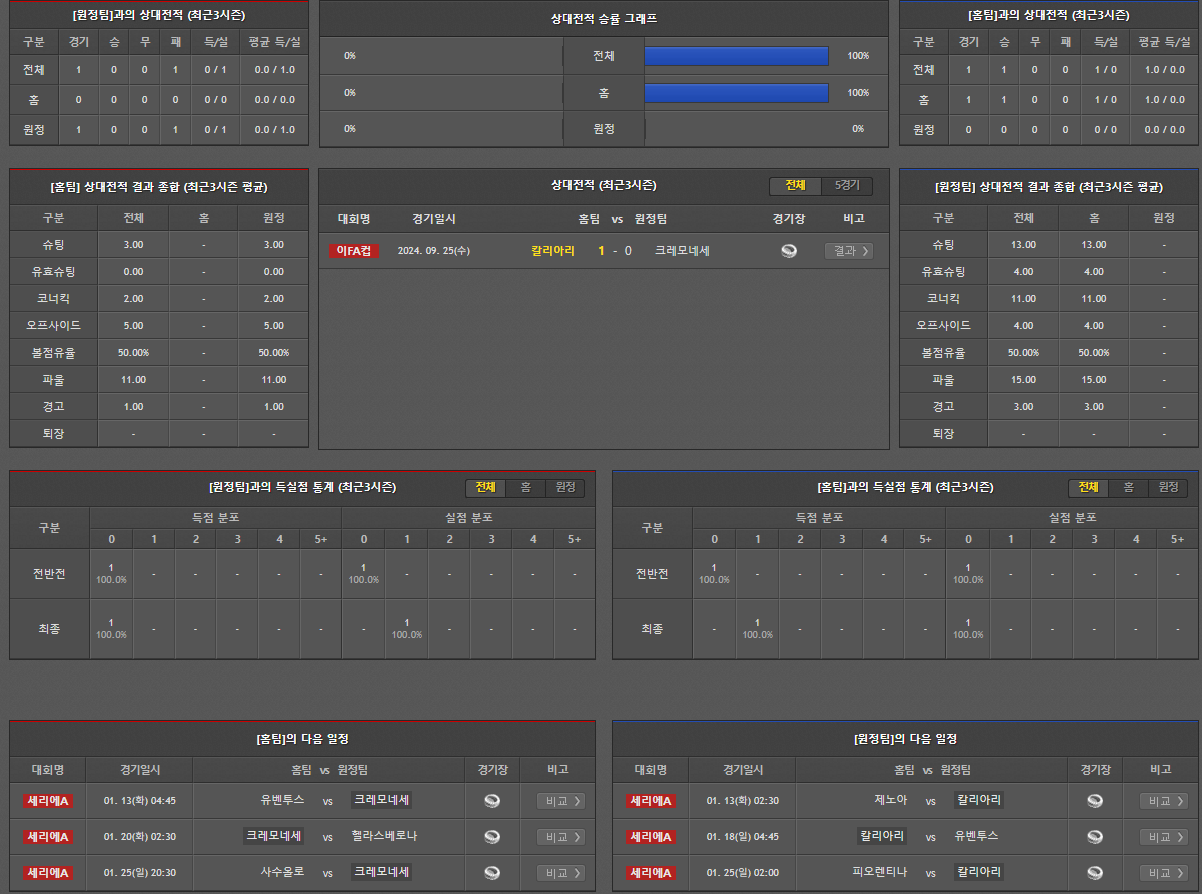The image size is (1202, 894).
Task: Select 원정 tab in [원정팀]과의 득실점 통계
Action: [x=565, y=487]
